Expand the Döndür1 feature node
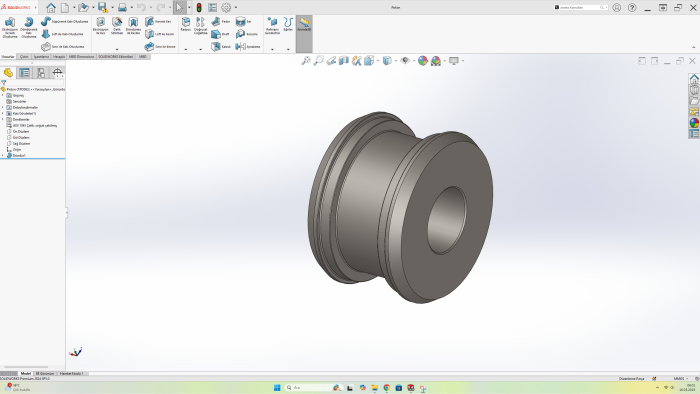 pos(3,155)
